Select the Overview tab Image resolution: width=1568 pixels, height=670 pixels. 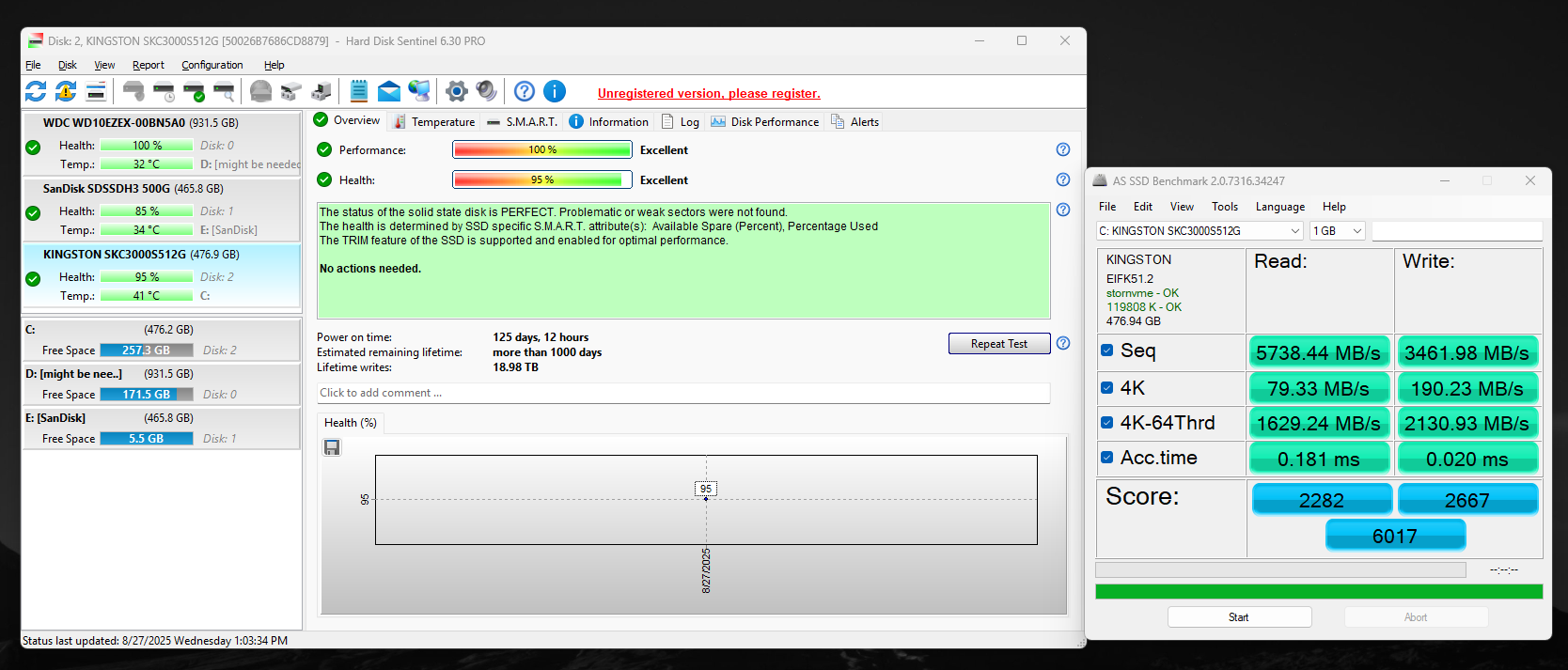(347, 120)
